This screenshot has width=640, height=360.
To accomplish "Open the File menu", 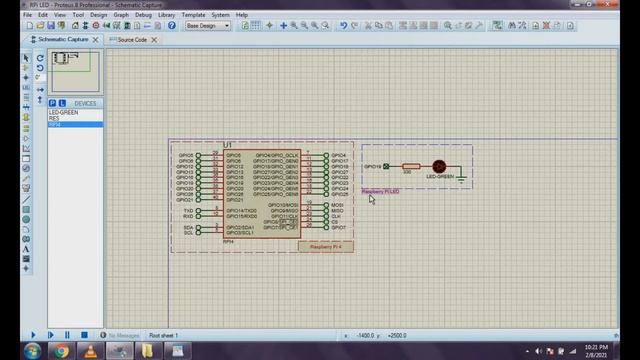I will tap(27, 15).
